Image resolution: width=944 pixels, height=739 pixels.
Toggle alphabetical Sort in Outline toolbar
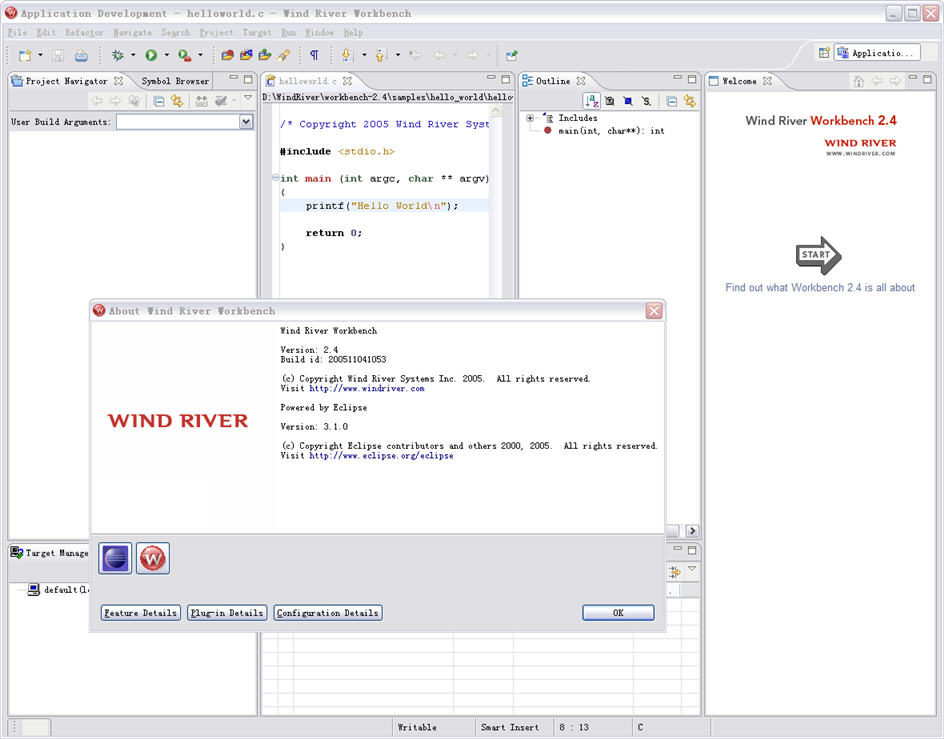[592, 101]
